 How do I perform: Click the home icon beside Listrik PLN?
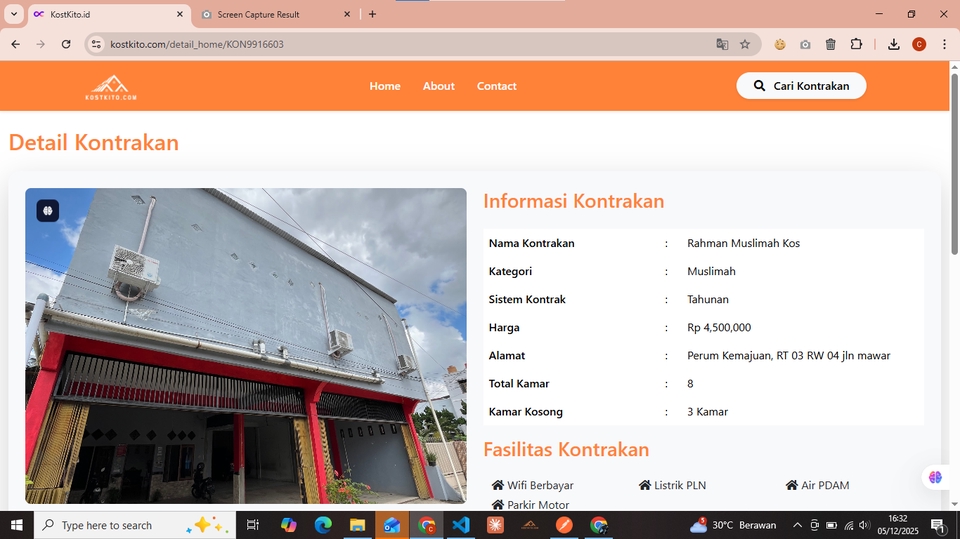pyautogui.click(x=645, y=485)
